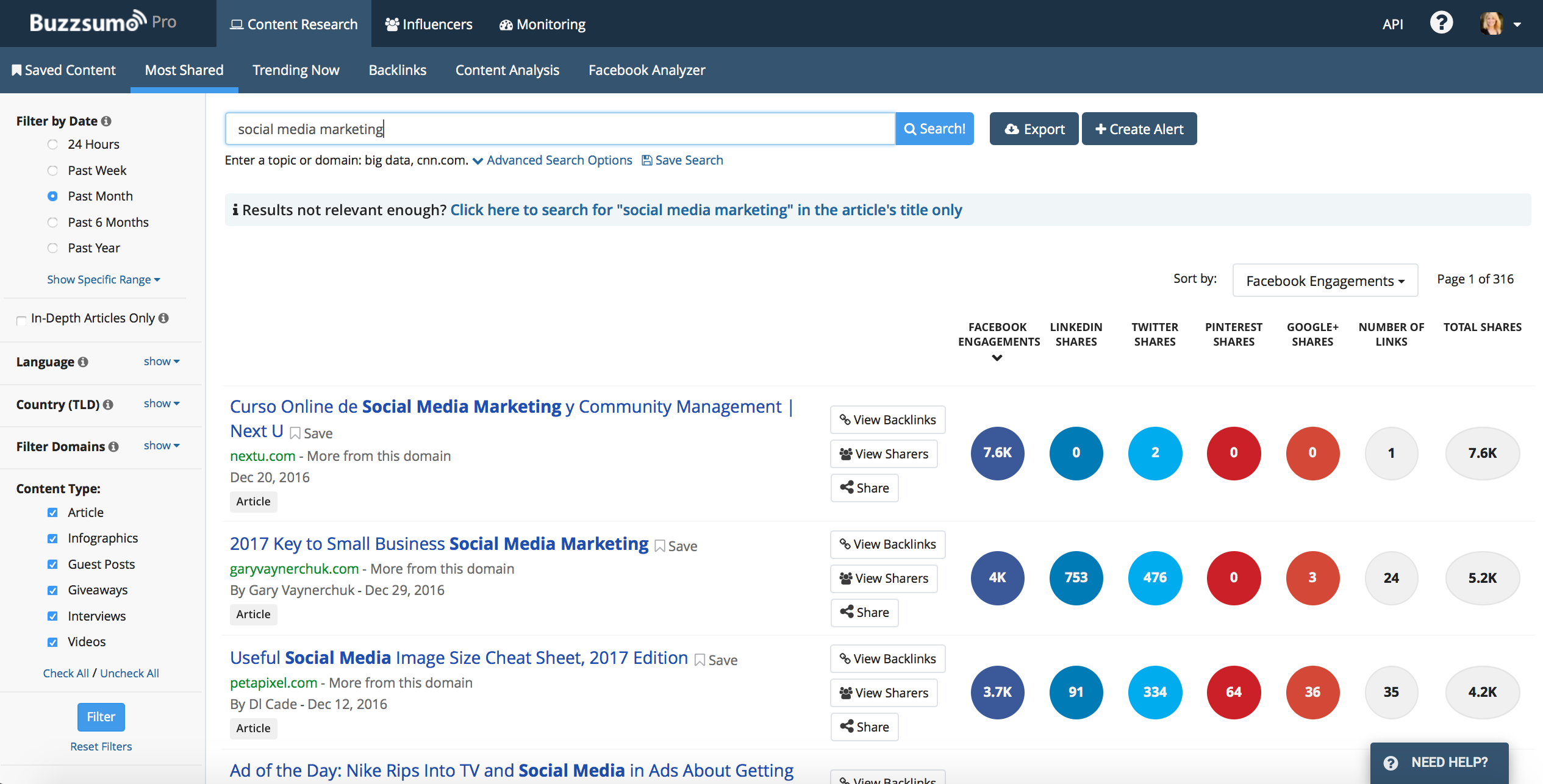Uncheck the Infographics content type

[x=52, y=538]
